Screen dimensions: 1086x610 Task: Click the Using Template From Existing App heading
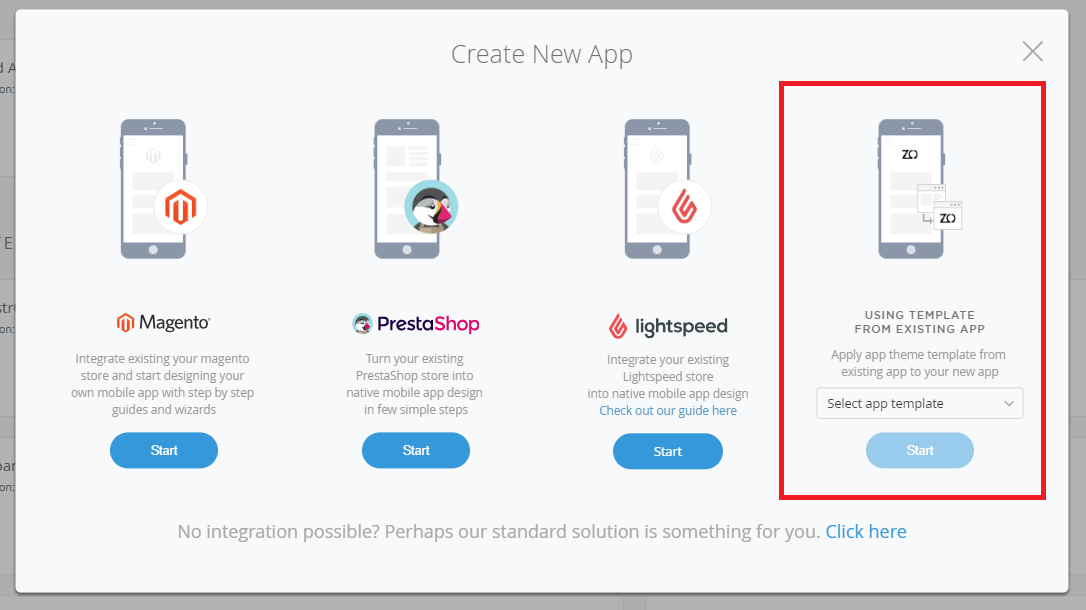click(x=920, y=322)
